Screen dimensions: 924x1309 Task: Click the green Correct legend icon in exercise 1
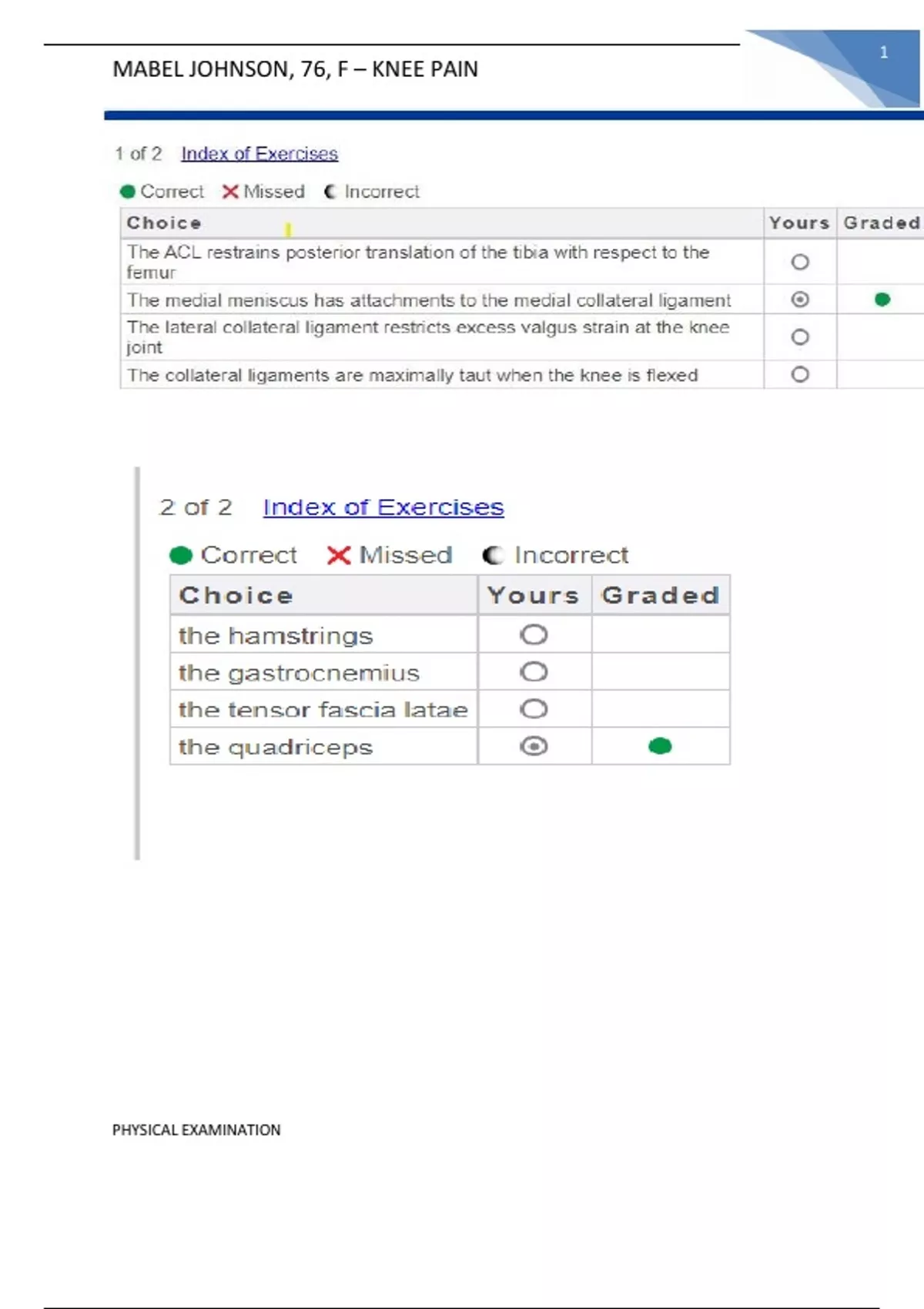[x=128, y=192]
